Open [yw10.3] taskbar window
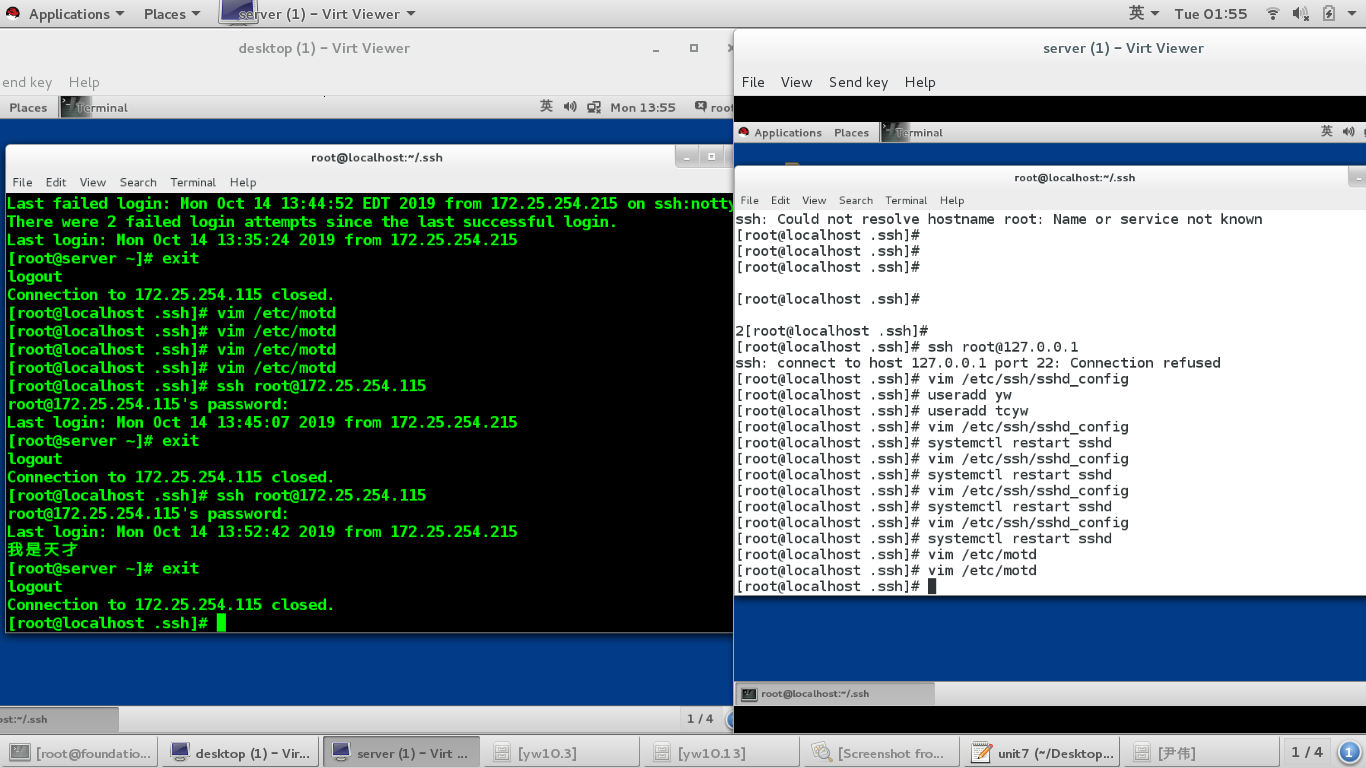Viewport: 1366px width, 768px height. click(562, 753)
